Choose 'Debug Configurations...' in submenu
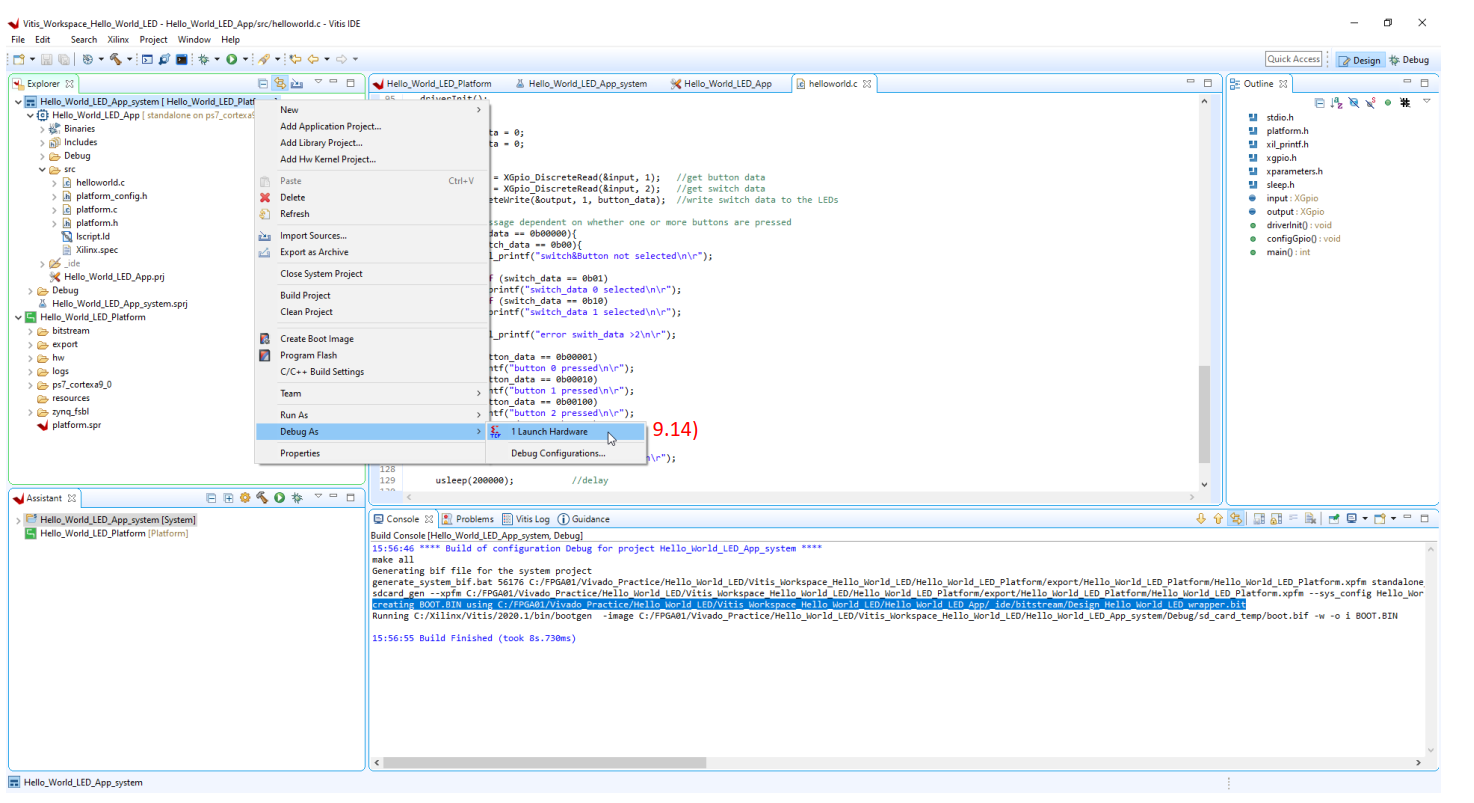 [x=565, y=453]
